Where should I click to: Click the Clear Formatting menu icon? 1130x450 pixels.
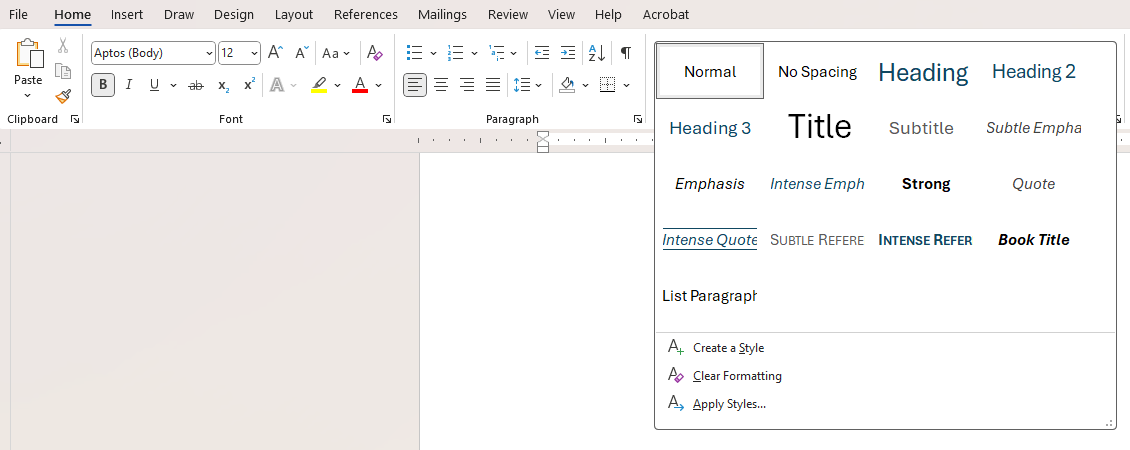coord(675,375)
